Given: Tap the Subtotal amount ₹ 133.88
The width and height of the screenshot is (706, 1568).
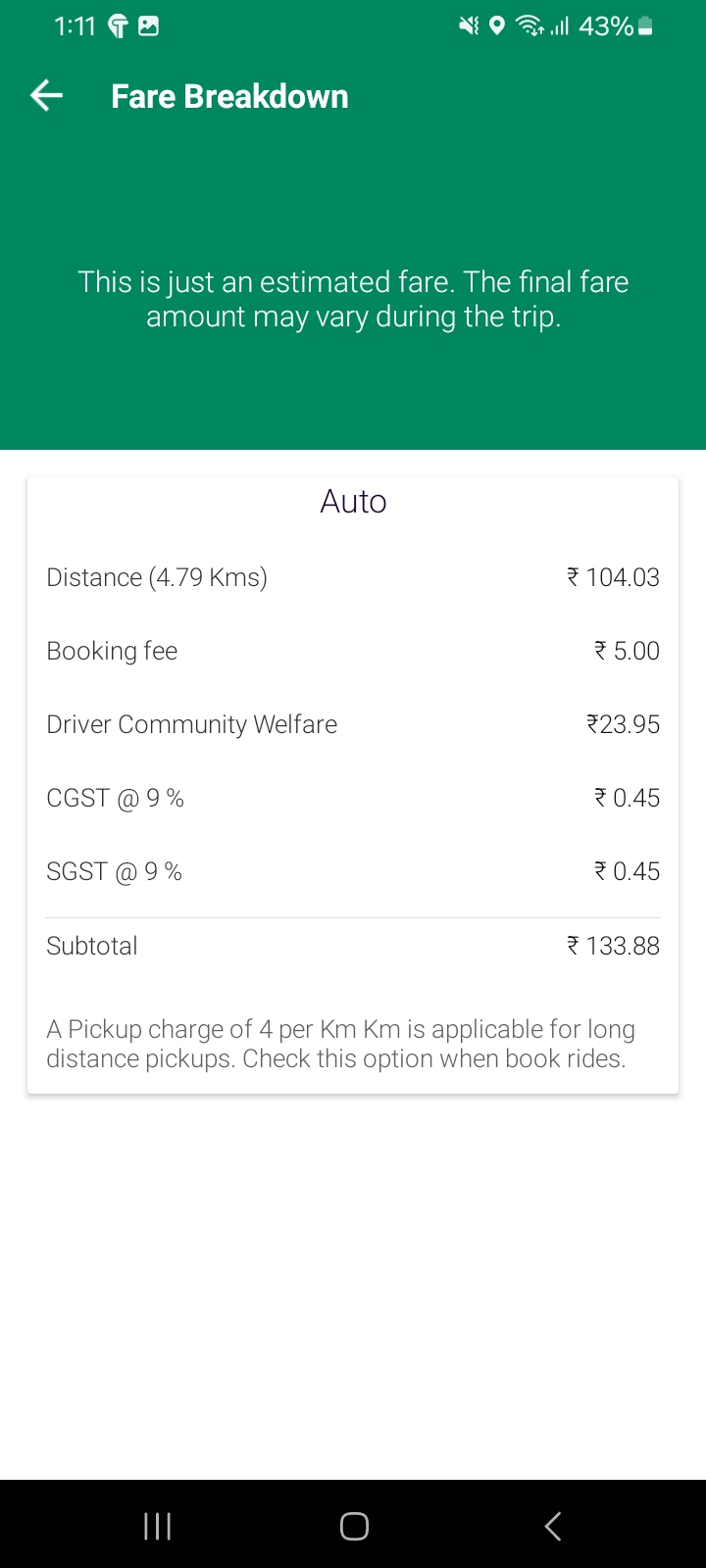Looking at the screenshot, I should 613,946.
